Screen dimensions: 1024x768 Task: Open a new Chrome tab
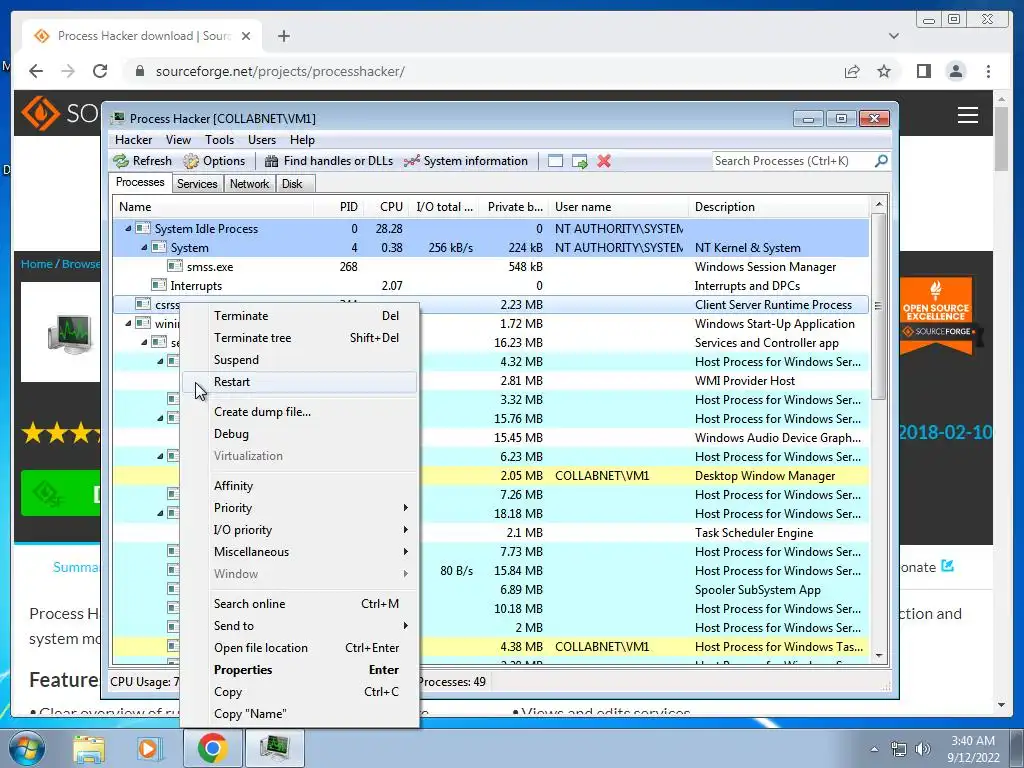pos(283,36)
